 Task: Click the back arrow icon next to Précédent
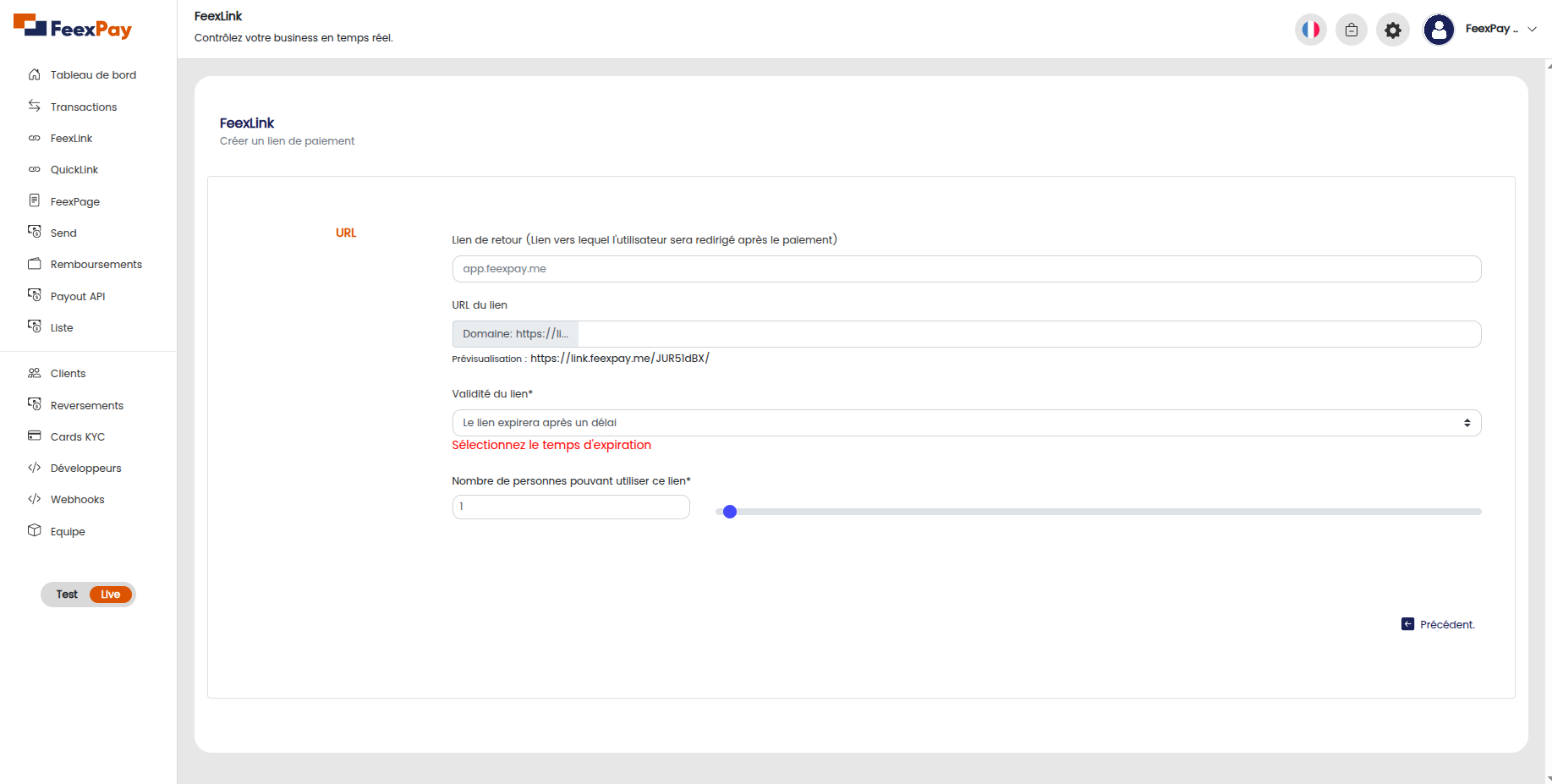[x=1408, y=624]
